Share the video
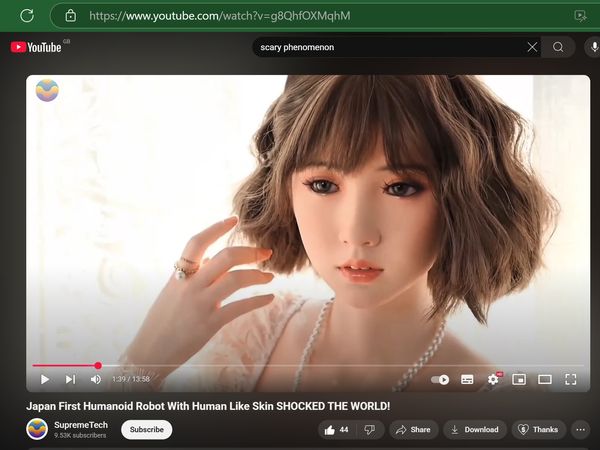The image size is (600, 450). click(414, 430)
